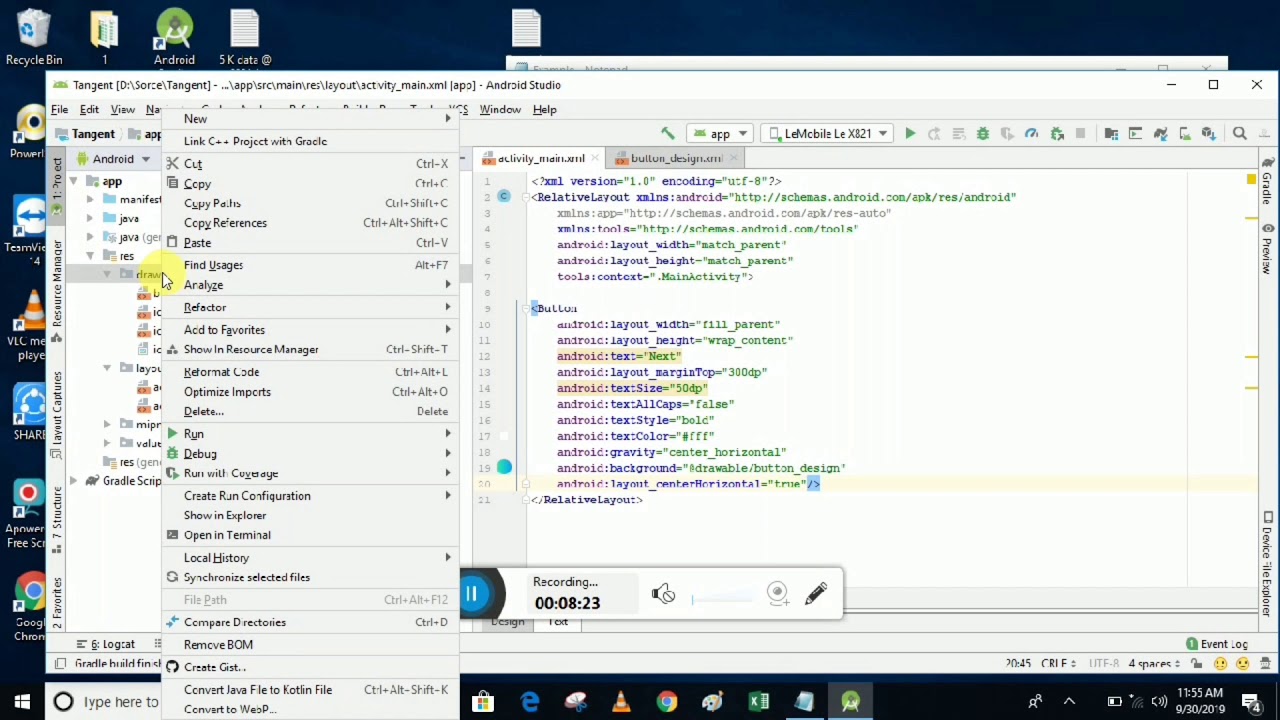1280x720 pixels.
Task: Choose Show In Resource Manager
Action: tap(310, 350)
